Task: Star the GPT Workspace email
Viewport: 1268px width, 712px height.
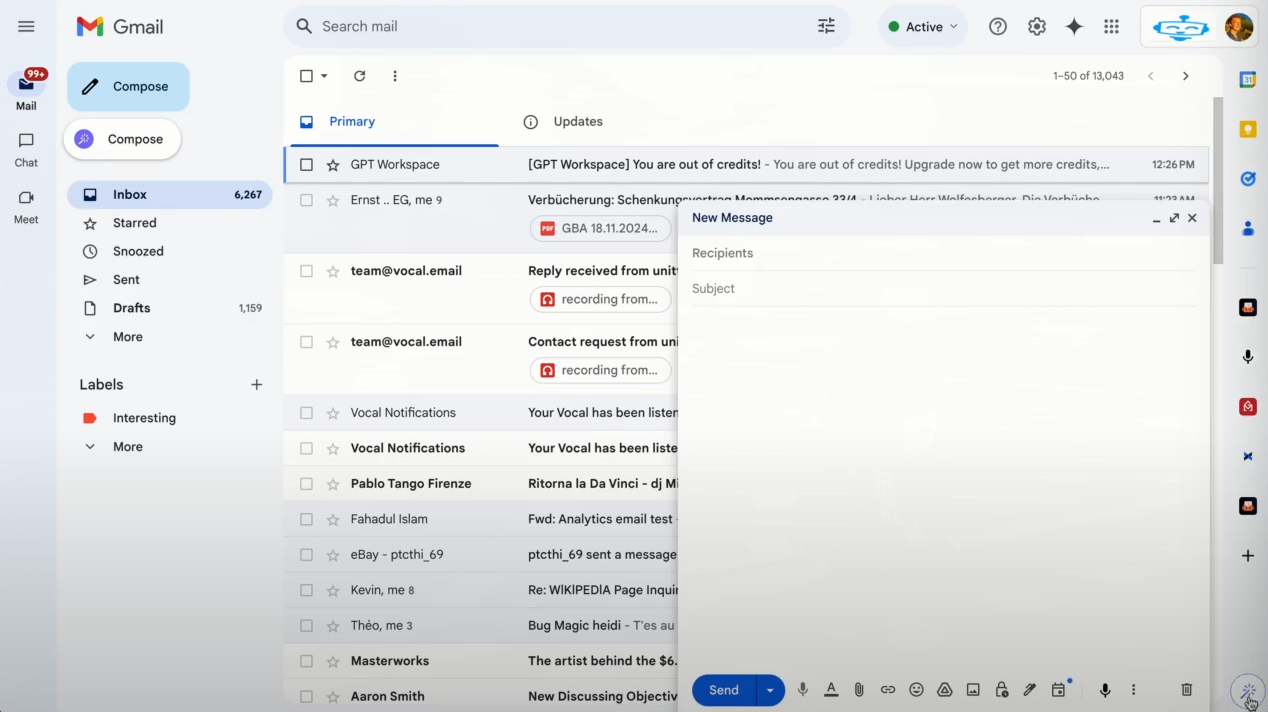Action: [333, 165]
